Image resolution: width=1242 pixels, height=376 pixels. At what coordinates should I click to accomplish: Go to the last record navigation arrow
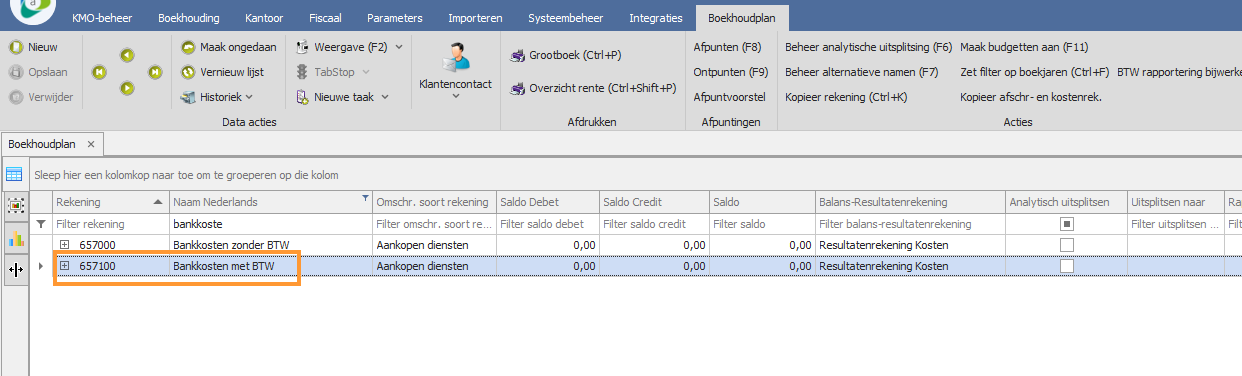(155, 72)
